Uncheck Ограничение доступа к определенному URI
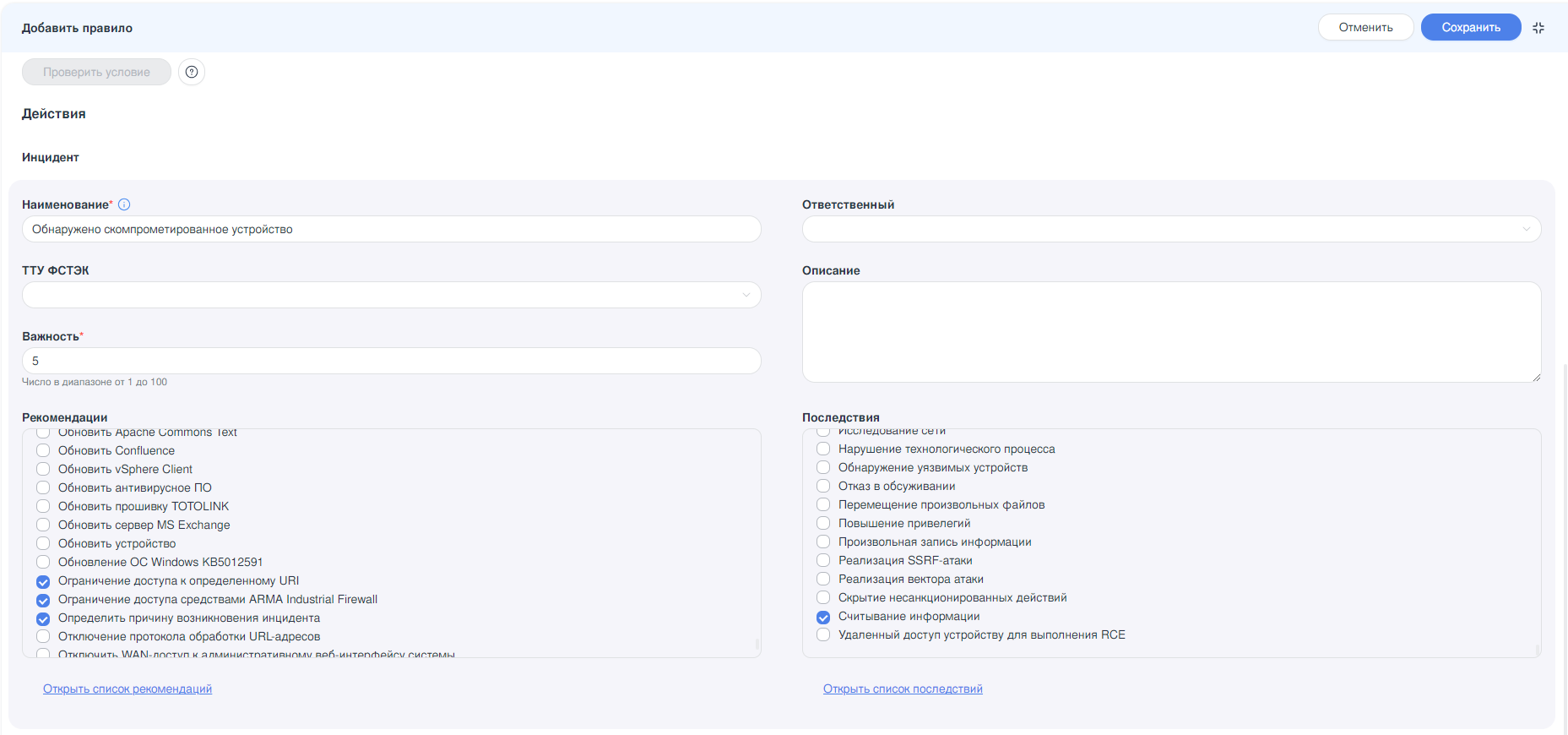 tap(43, 581)
